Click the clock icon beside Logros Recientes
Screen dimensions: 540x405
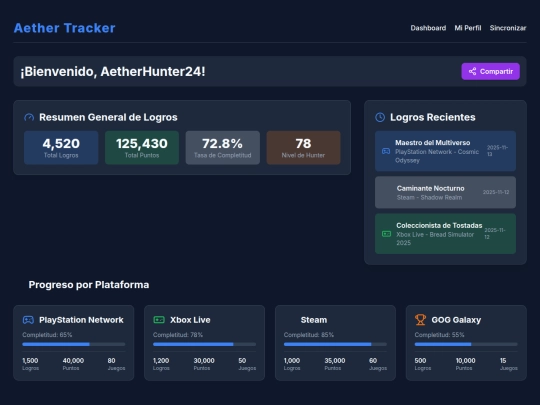tap(380, 117)
